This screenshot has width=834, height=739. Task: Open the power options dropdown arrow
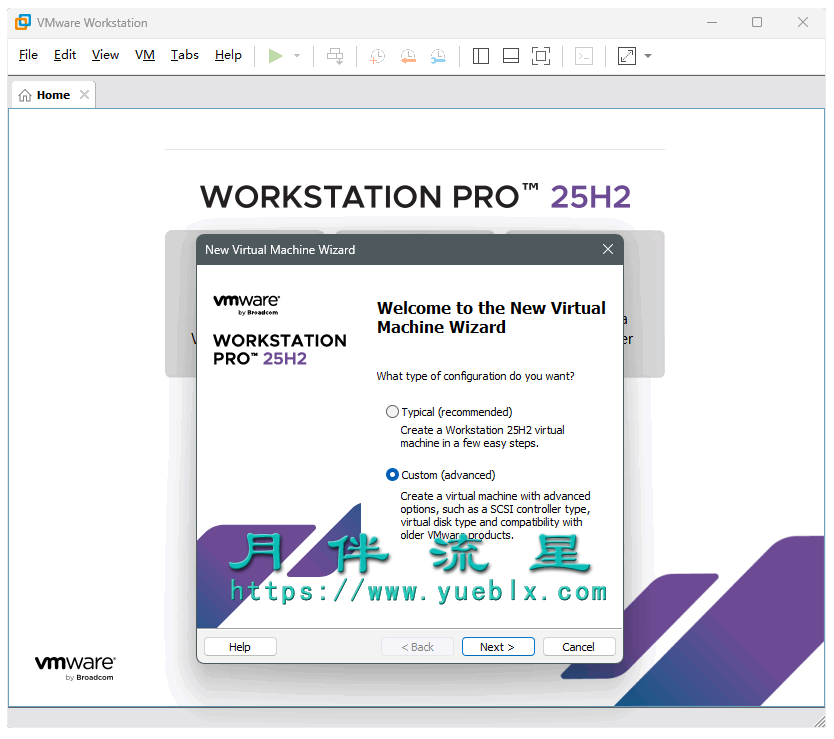[x=297, y=56]
